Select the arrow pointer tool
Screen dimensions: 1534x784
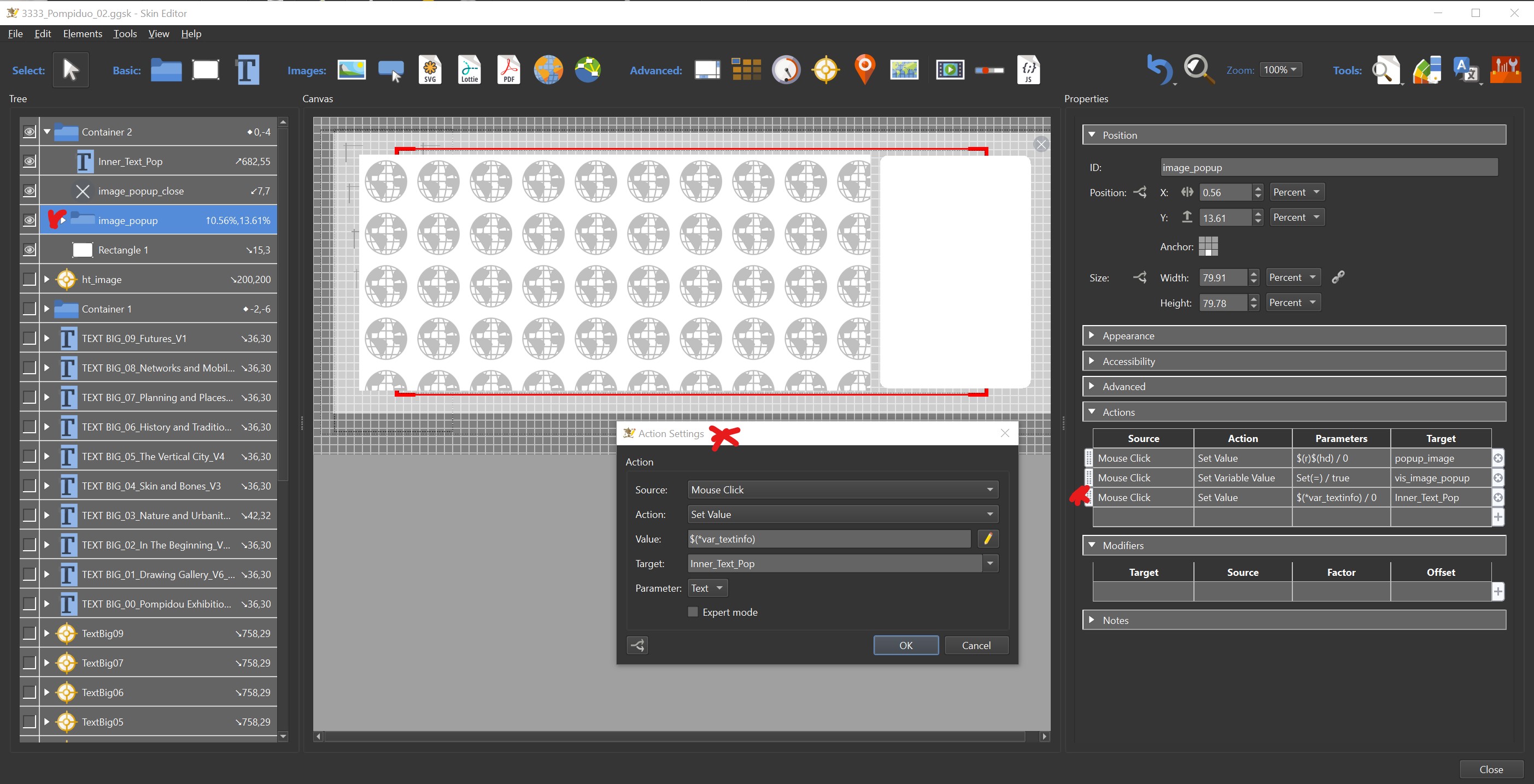[x=71, y=69]
